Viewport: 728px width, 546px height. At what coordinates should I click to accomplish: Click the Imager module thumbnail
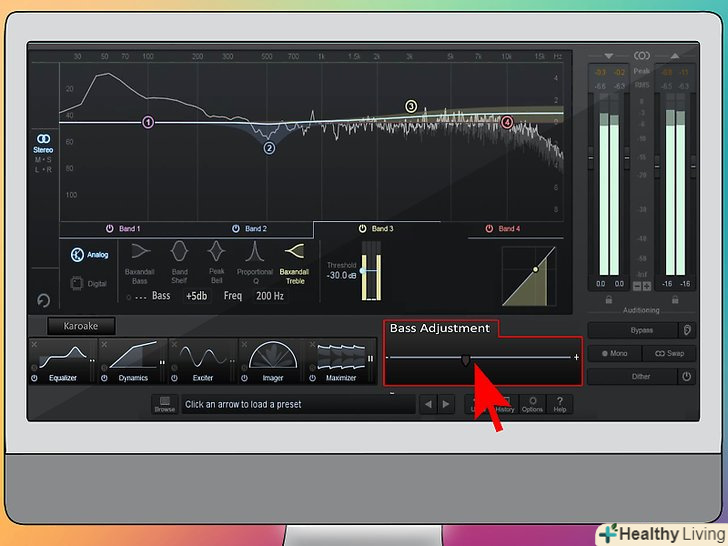tap(273, 361)
